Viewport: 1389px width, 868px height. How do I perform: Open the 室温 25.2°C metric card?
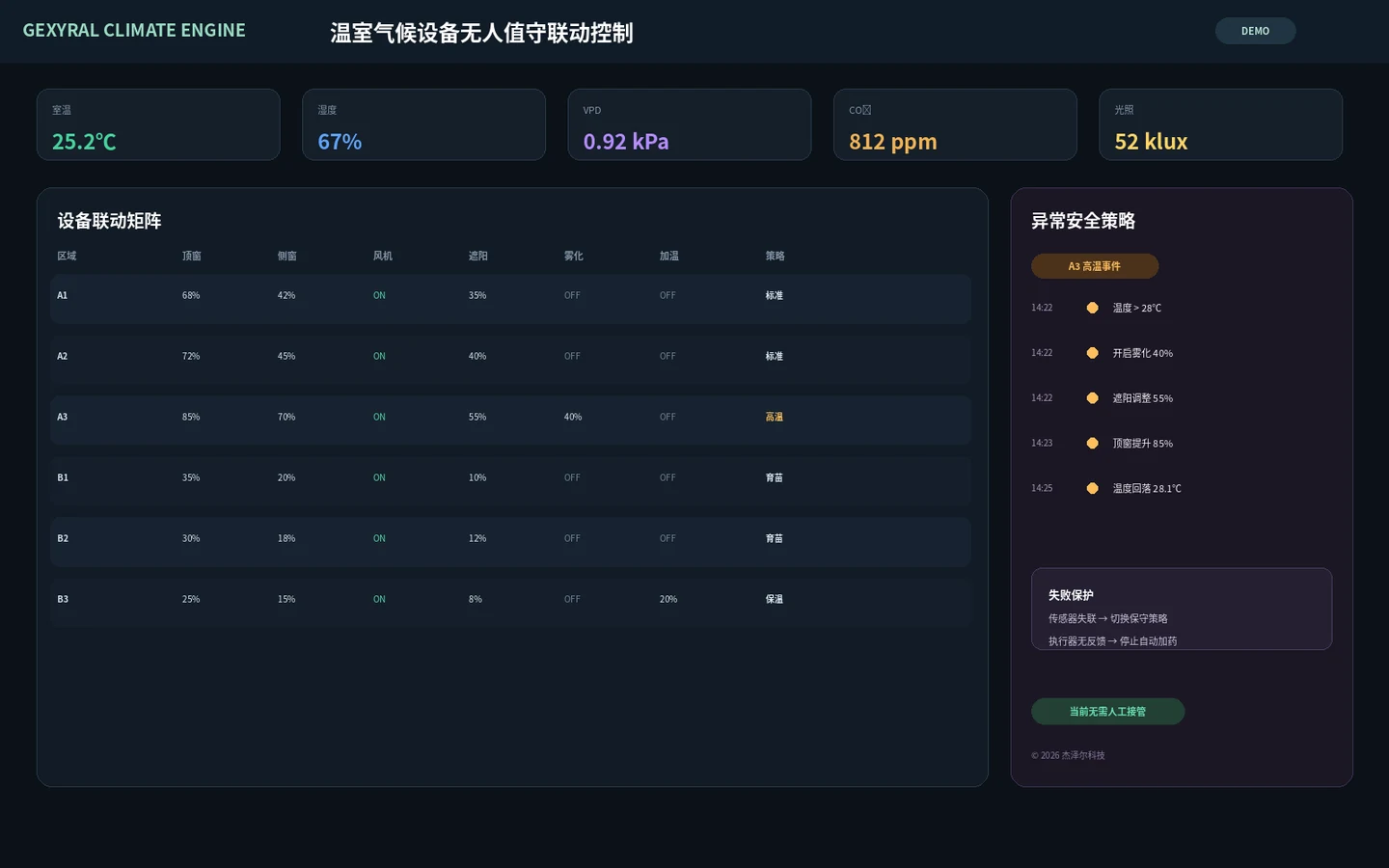click(x=158, y=124)
